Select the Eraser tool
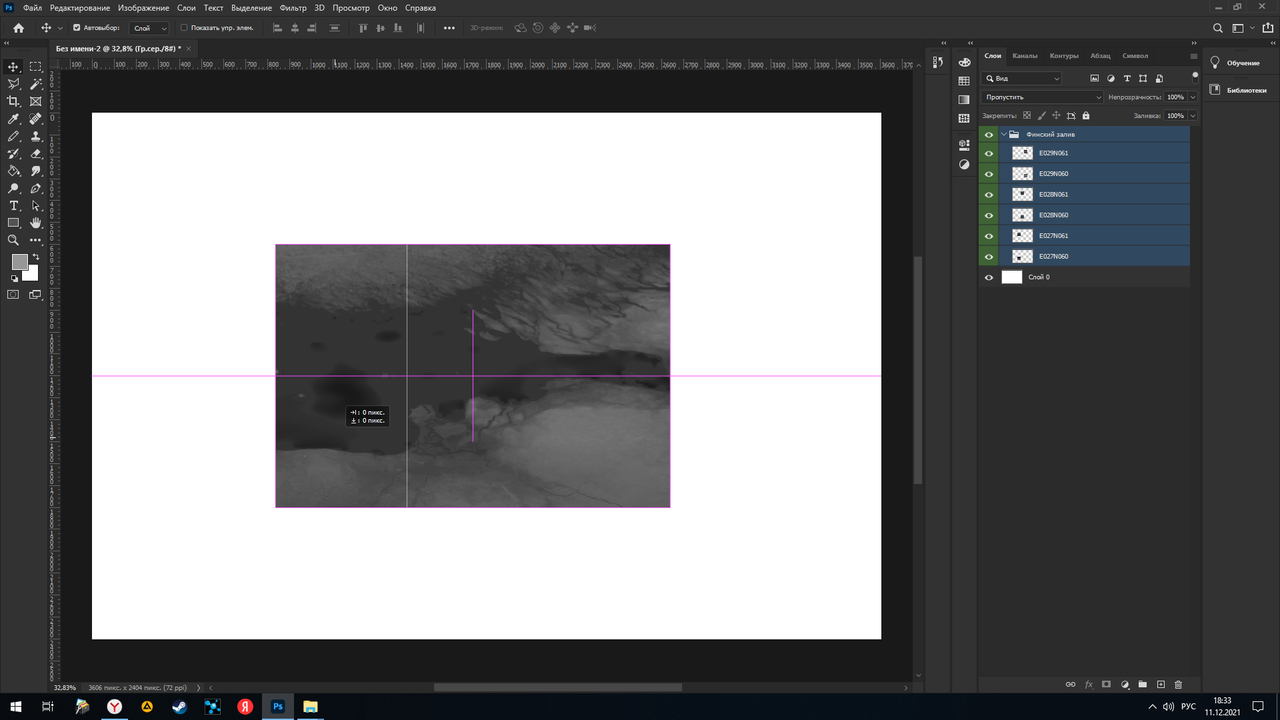This screenshot has width=1280, height=720. click(x=36, y=154)
